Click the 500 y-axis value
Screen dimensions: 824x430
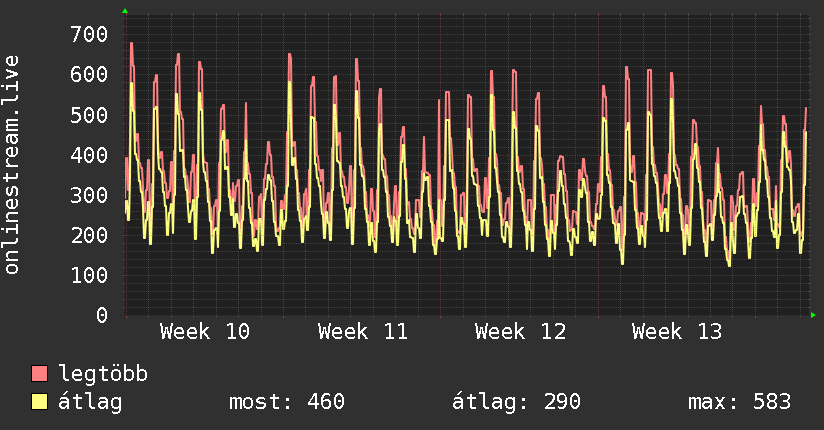(89, 115)
